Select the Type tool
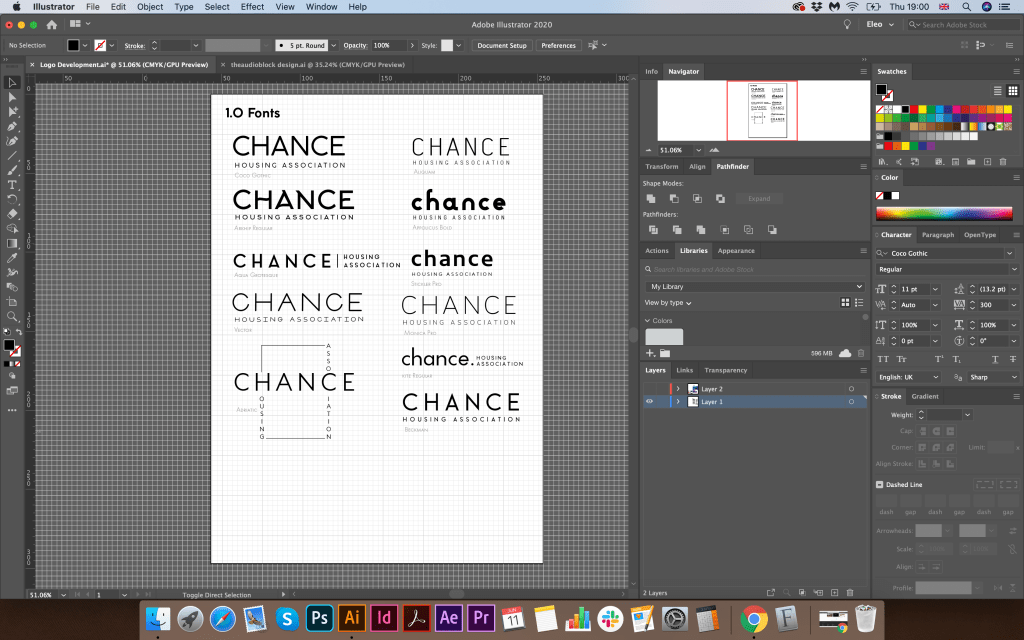This screenshot has width=1024, height=640. coord(12,185)
